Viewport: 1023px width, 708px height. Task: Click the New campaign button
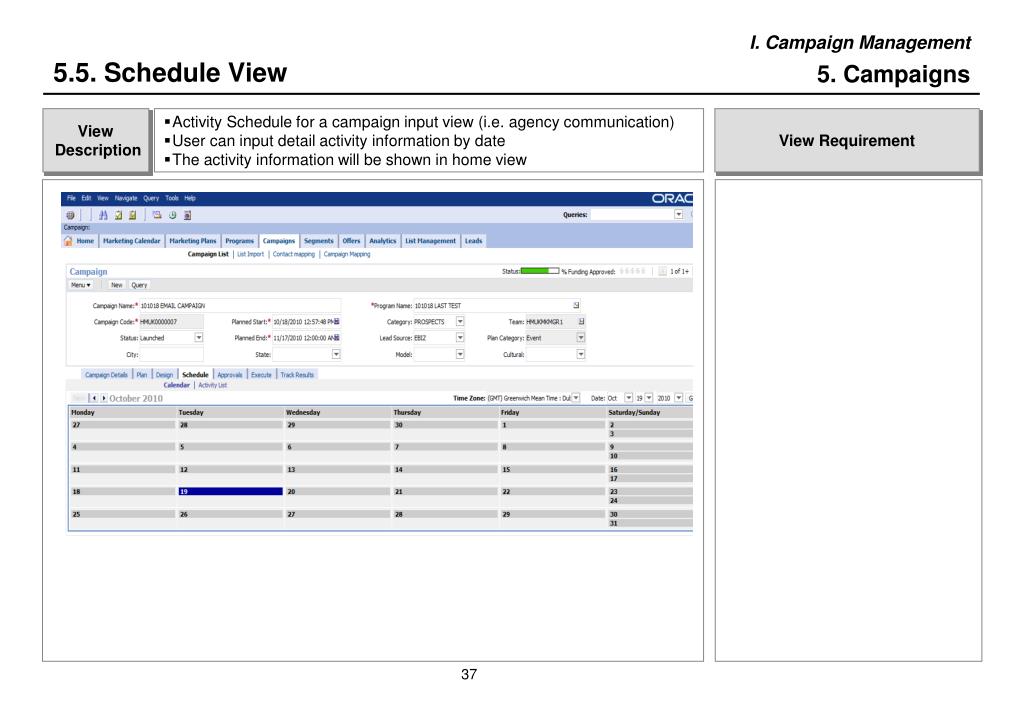click(x=117, y=285)
